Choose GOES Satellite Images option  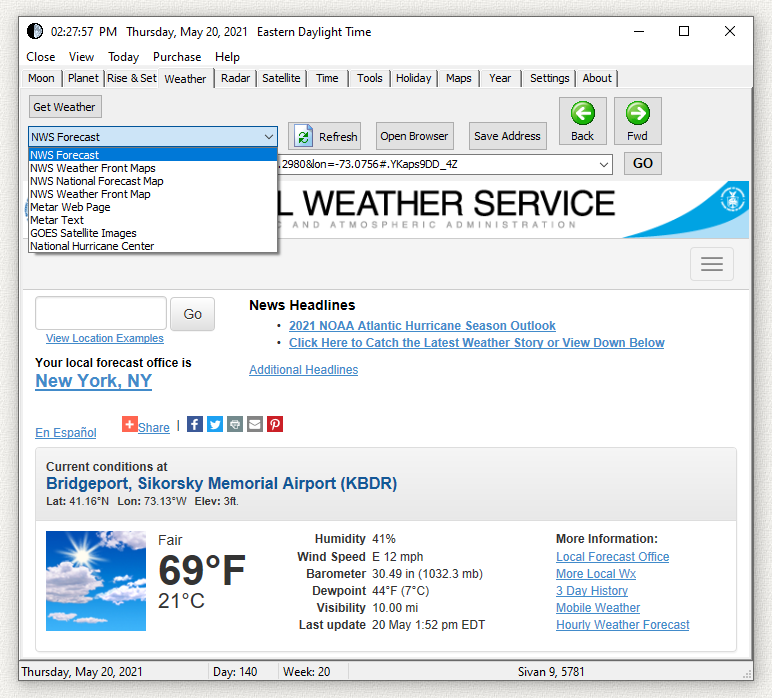point(153,233)
